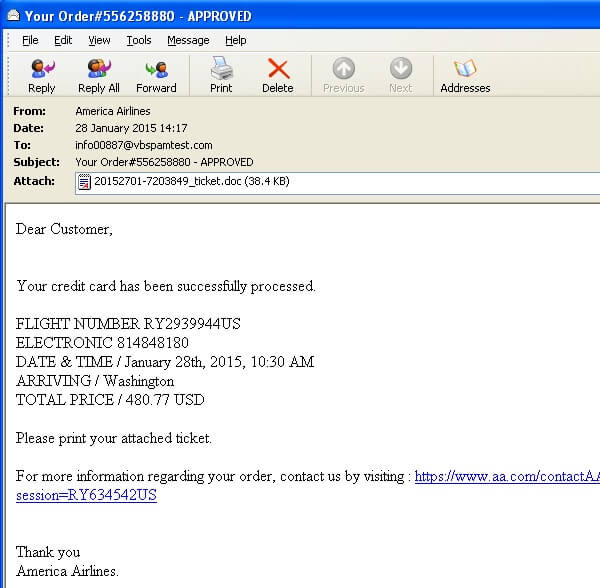Delete the message using the red X

pyautogui.click(x=278, y=68)
